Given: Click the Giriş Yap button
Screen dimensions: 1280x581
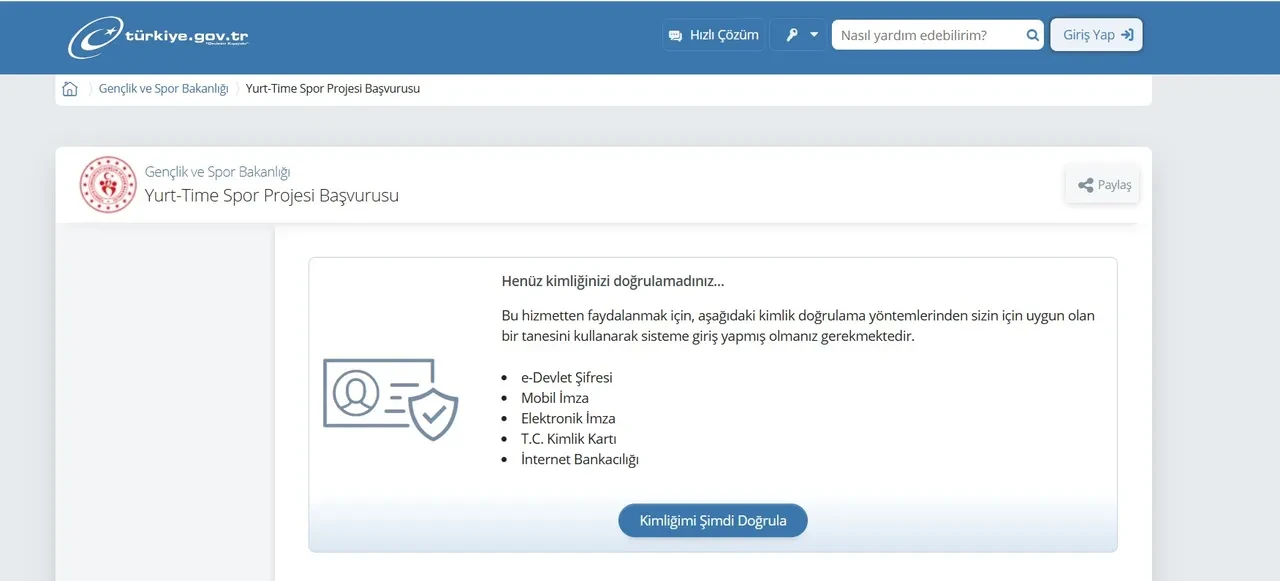Looking at the screenshot, I should tap(1096, 34).
